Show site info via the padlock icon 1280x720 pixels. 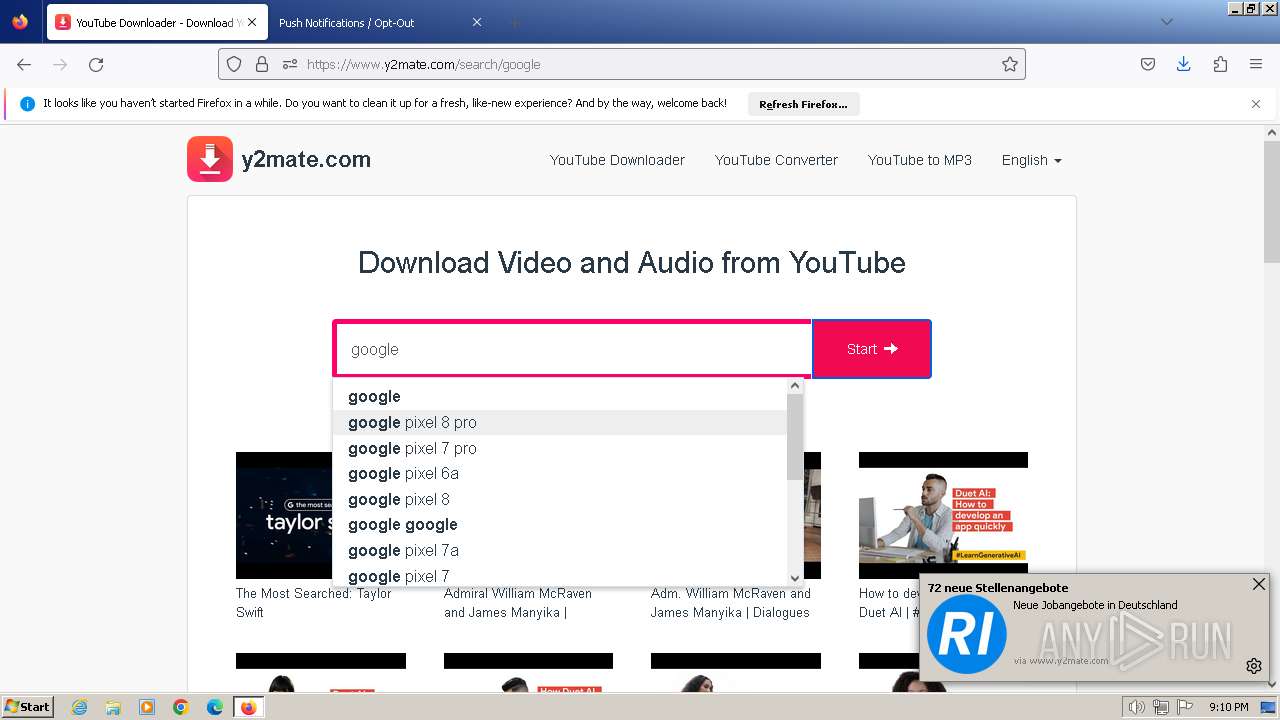[x=262, y=64]
